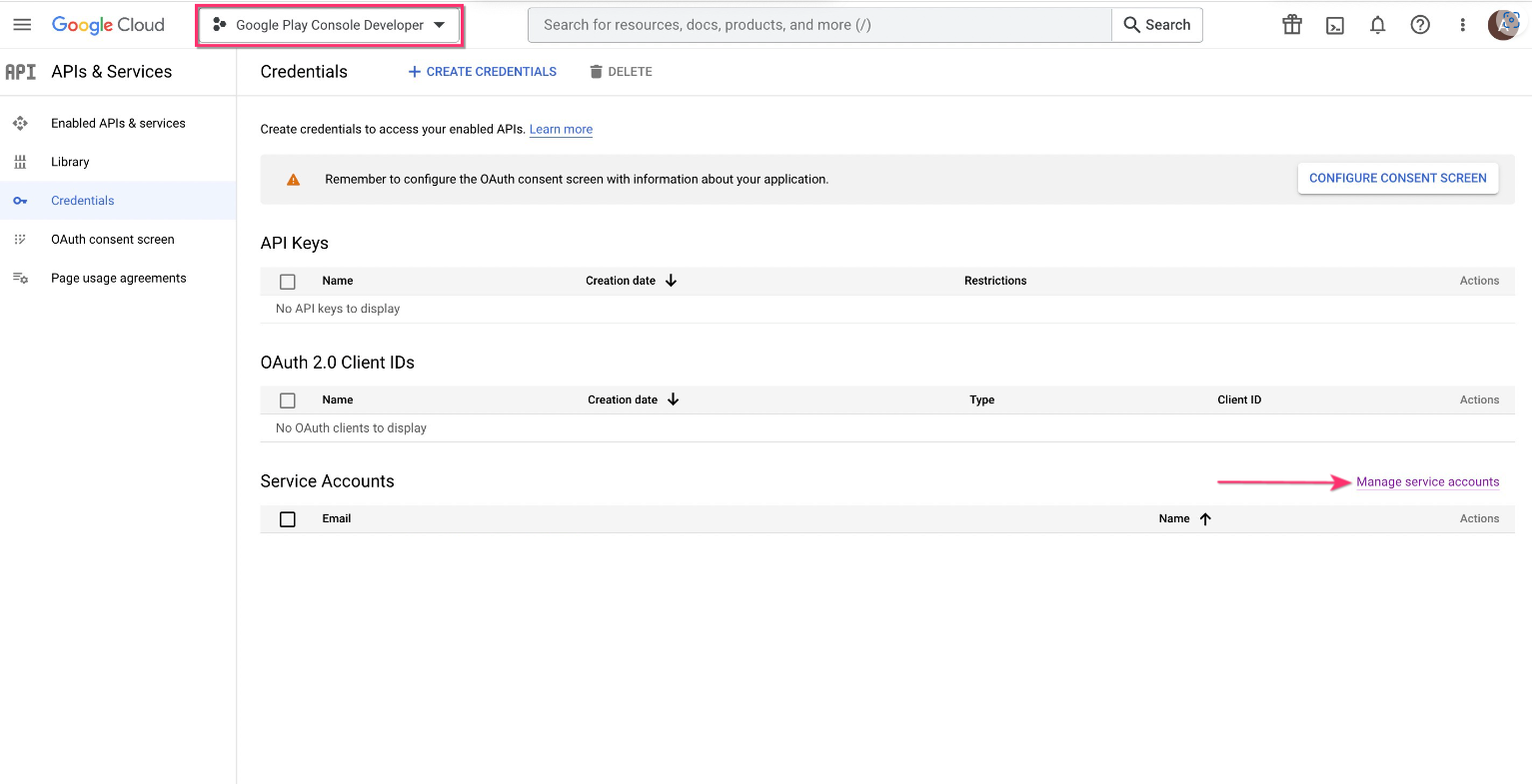The width and height of the screenshot is (1532, 784).
Task: Sort OAuth clients by creation date arrow
Action: (674, 399)
